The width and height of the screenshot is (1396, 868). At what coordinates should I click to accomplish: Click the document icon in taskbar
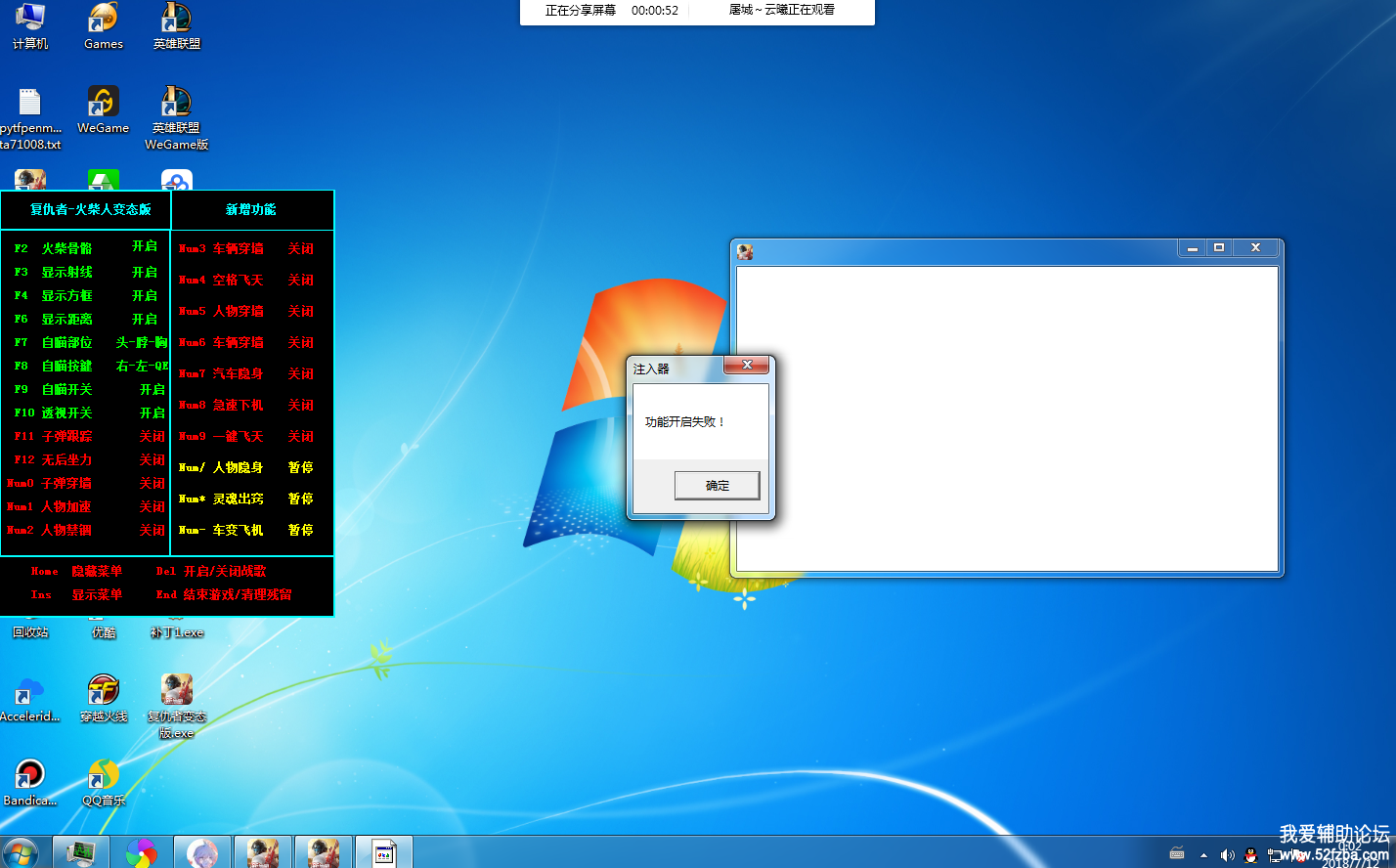[x=384, y=852]
